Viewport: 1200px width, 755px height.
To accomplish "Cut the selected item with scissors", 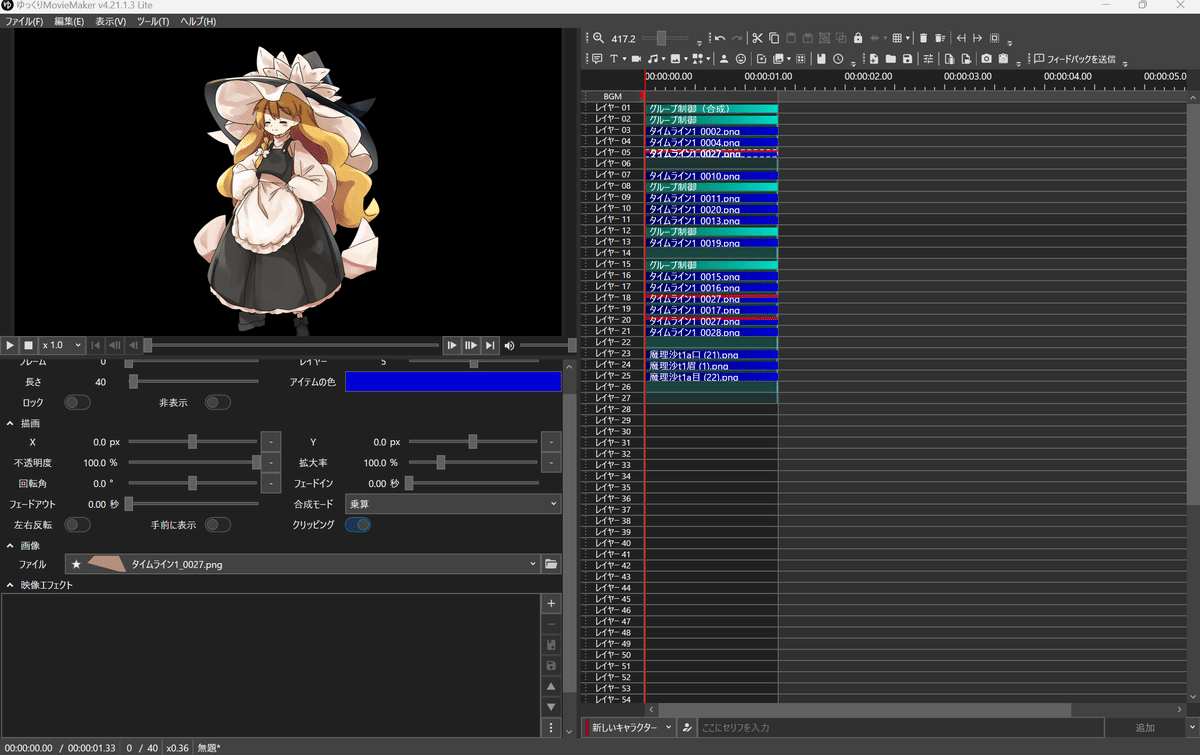I will pyautogui.click(x=758, y=38).
